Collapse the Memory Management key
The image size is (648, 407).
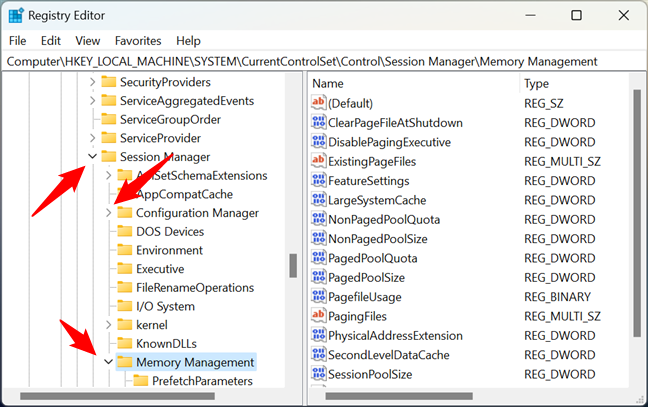[108, 362]
